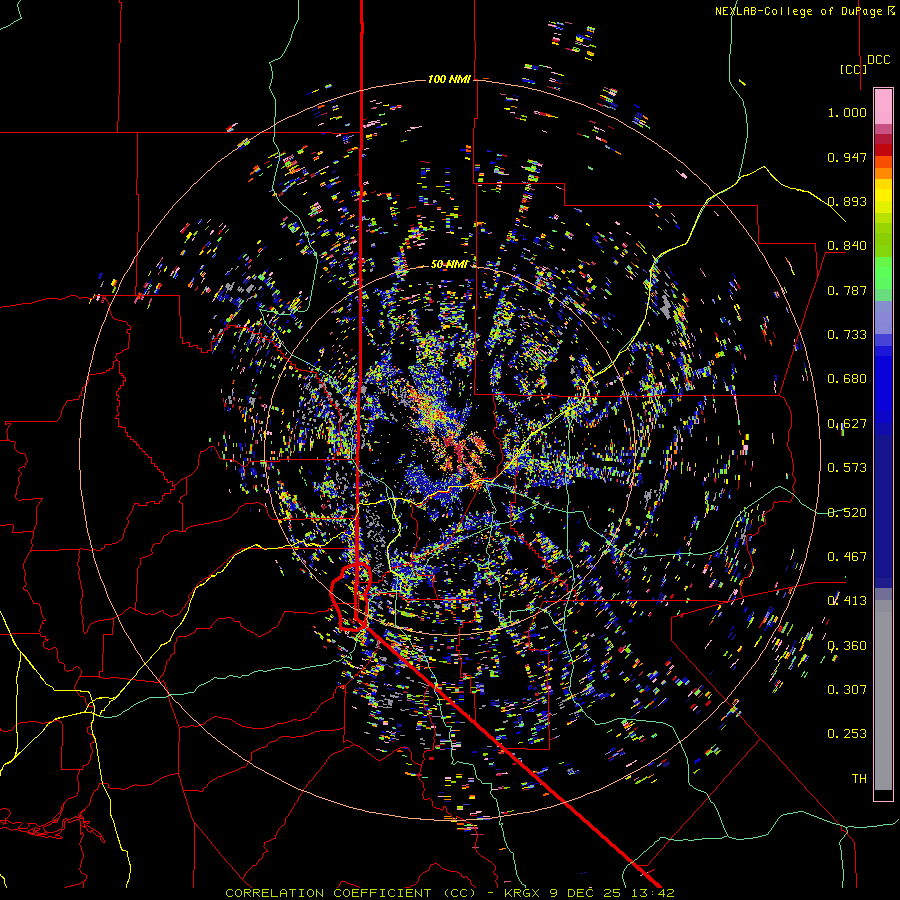This screenshot has width=900, height=900.
Task: Click the 0.307 scale value
Action: tap(847, 690)
